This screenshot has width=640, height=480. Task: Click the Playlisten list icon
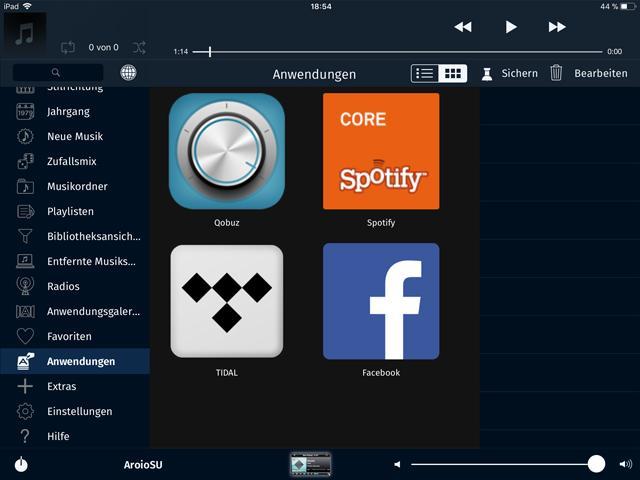[x=25, y=211]
